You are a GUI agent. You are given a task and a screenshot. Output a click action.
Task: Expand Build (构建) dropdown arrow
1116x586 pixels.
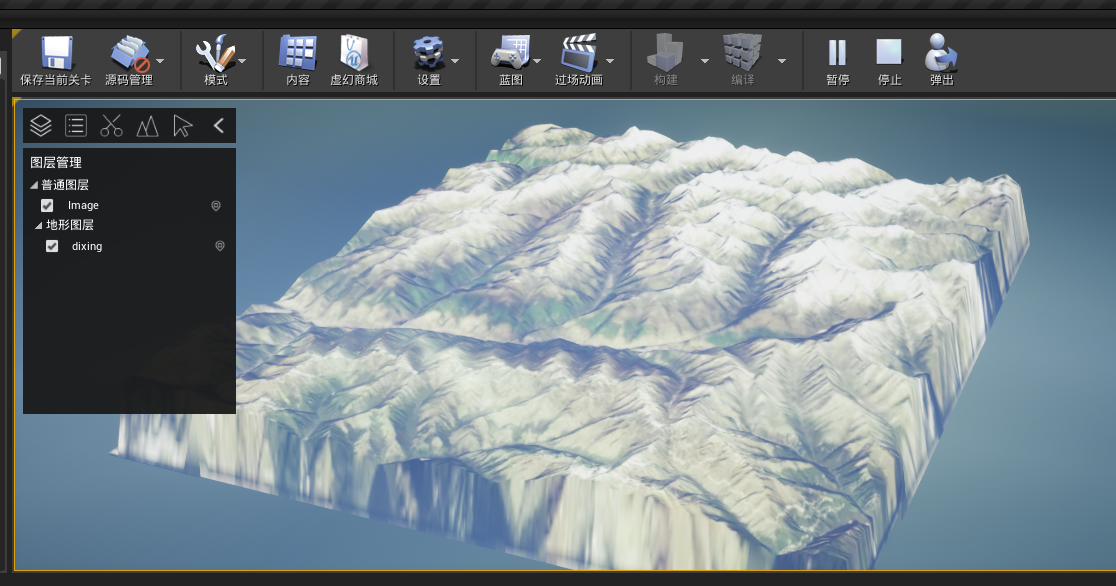705,61
